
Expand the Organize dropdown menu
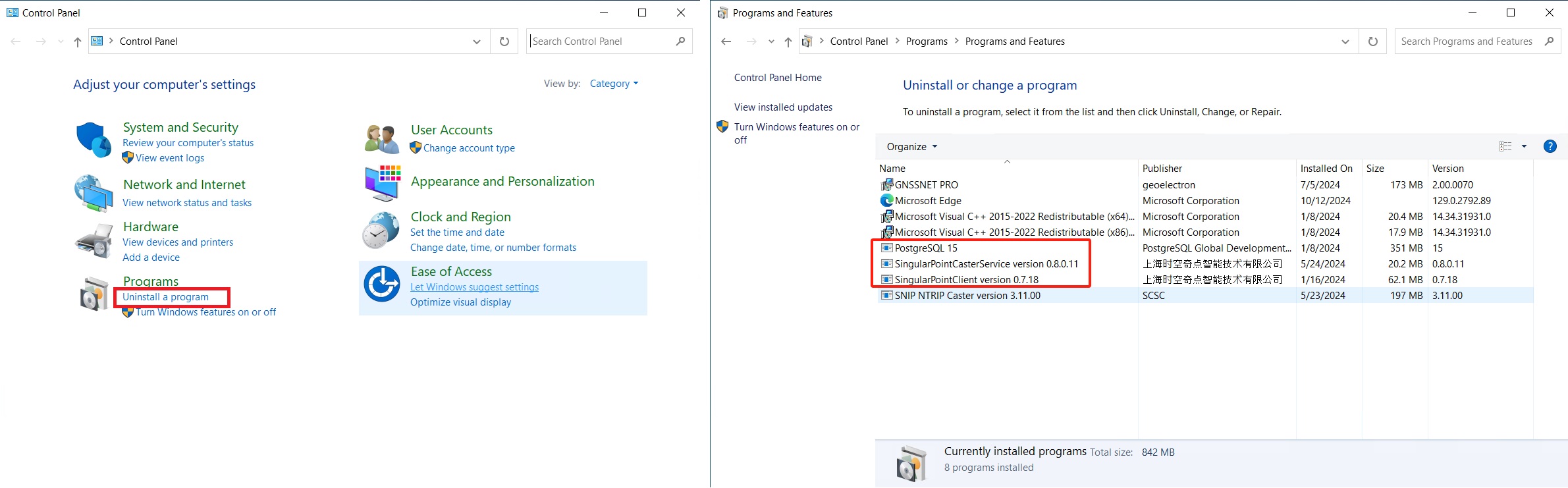pyautogui.click(x=911, y=146)
